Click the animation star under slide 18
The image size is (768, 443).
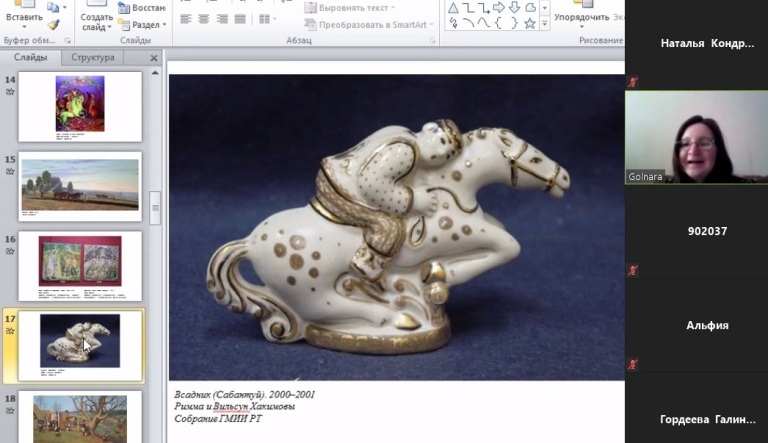[10, 411]
